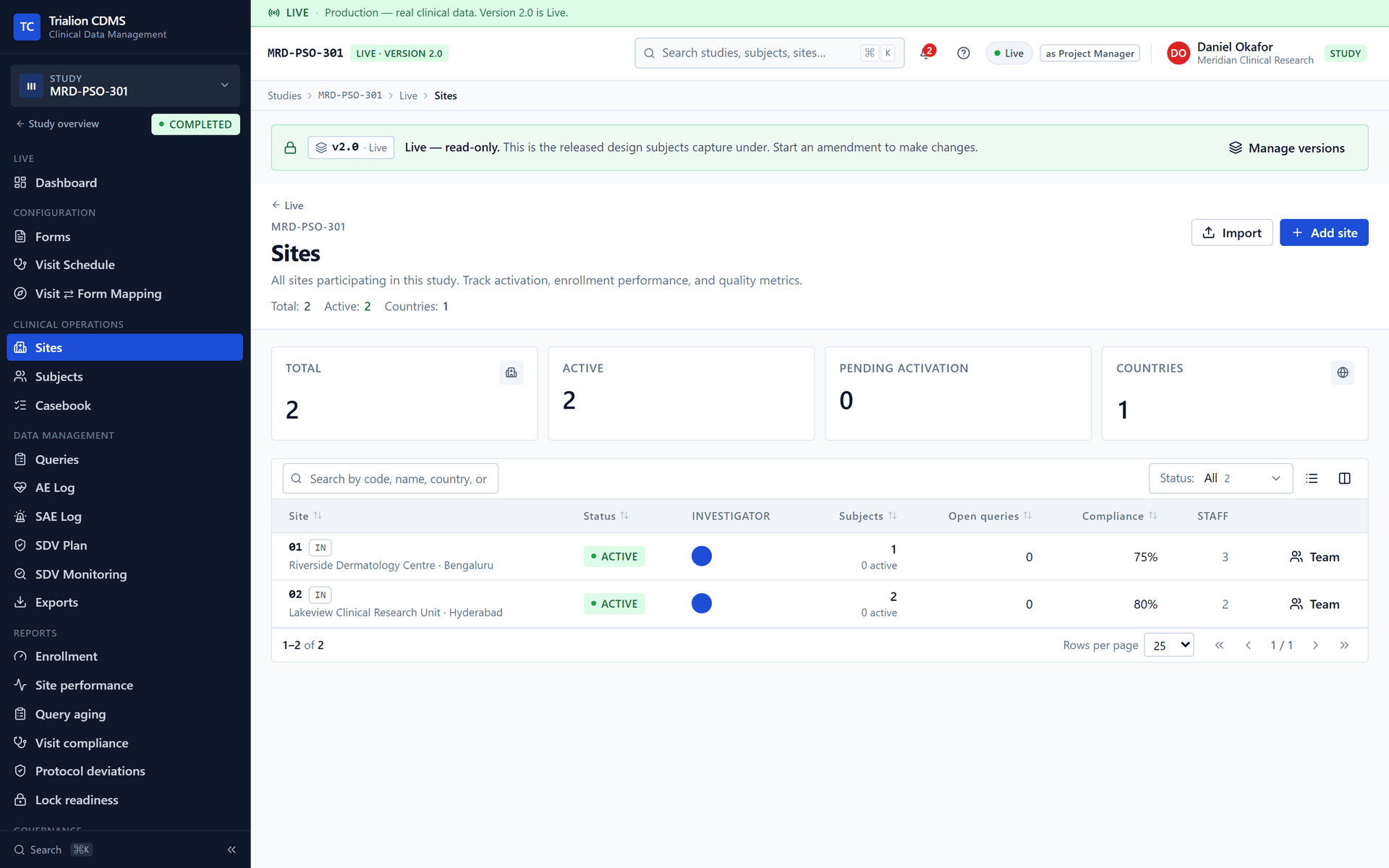Go to next page arrow
The image size is (1389, 868).
click(x=1315, y=645)
